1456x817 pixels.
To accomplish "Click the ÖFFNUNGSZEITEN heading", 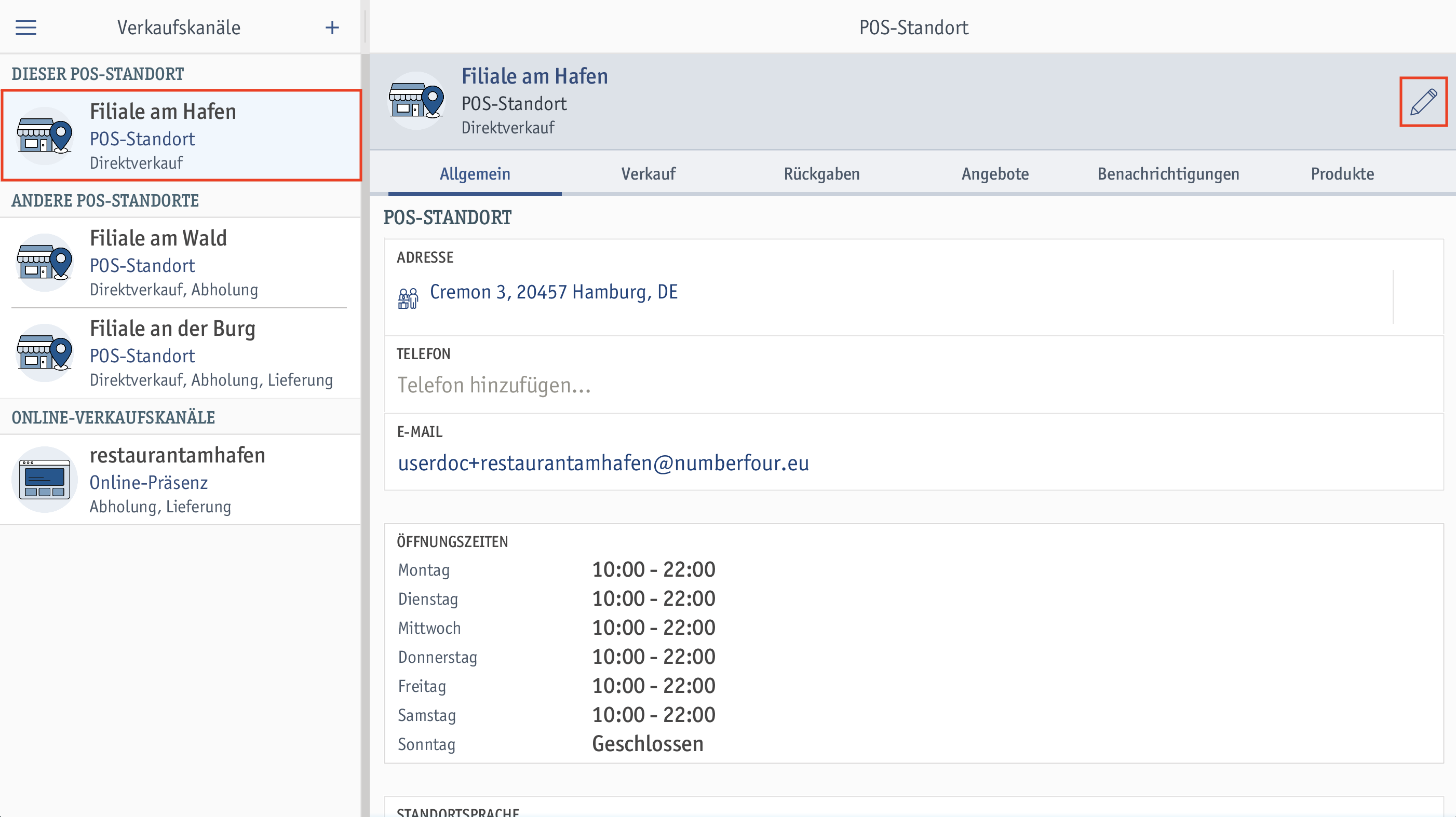I will pyautogui.click(x=452, y=542).
